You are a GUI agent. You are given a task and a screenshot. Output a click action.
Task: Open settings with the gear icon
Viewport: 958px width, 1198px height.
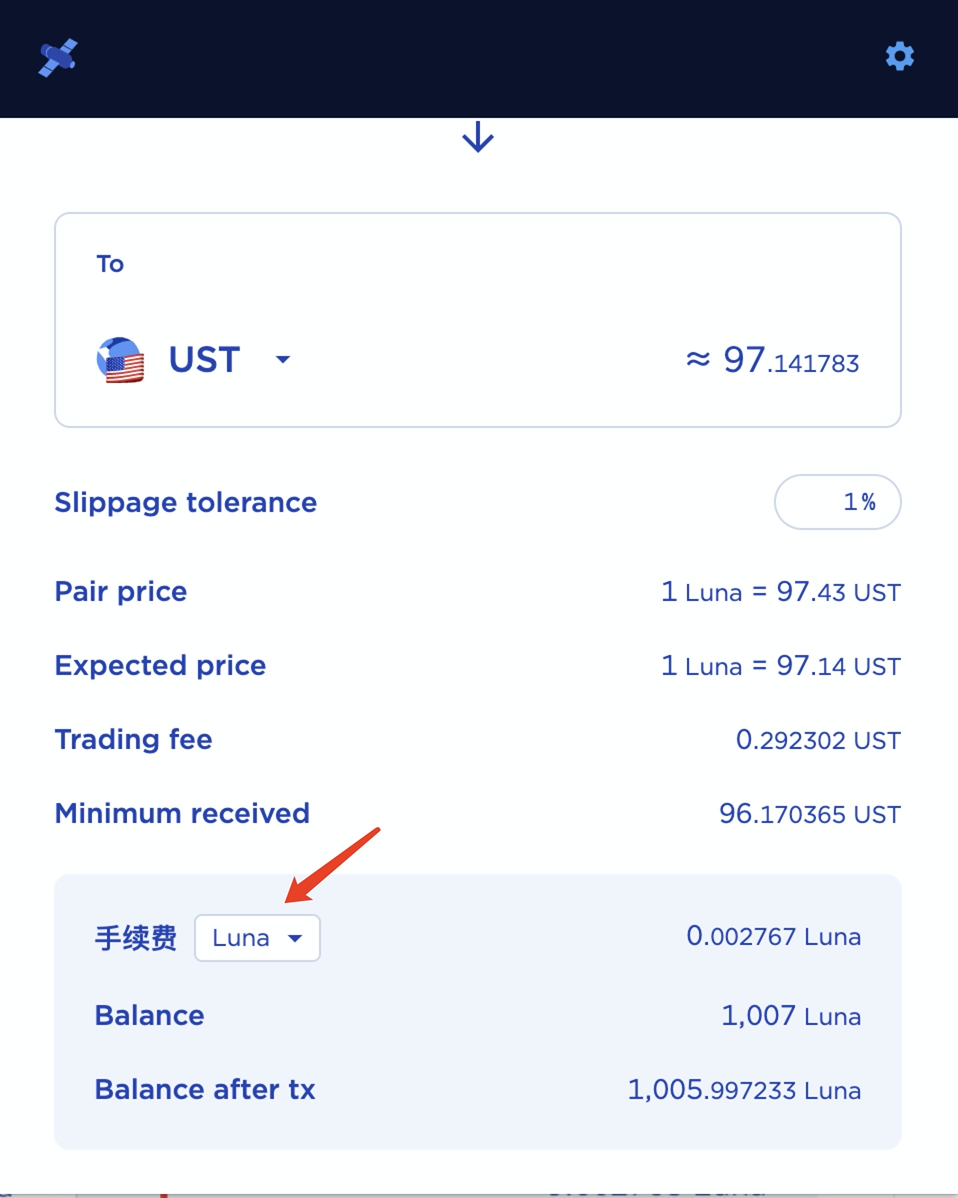coord(900,56)
